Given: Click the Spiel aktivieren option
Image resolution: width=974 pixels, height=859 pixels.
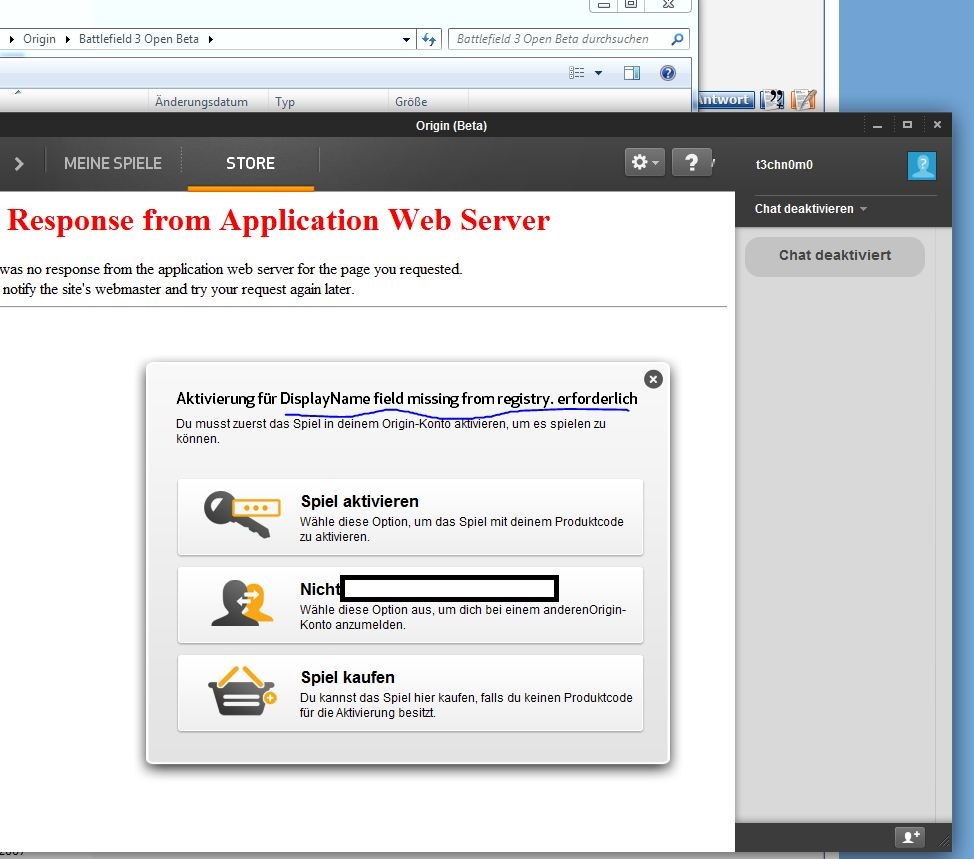Looking at the screenshot, I should [410, 517].
